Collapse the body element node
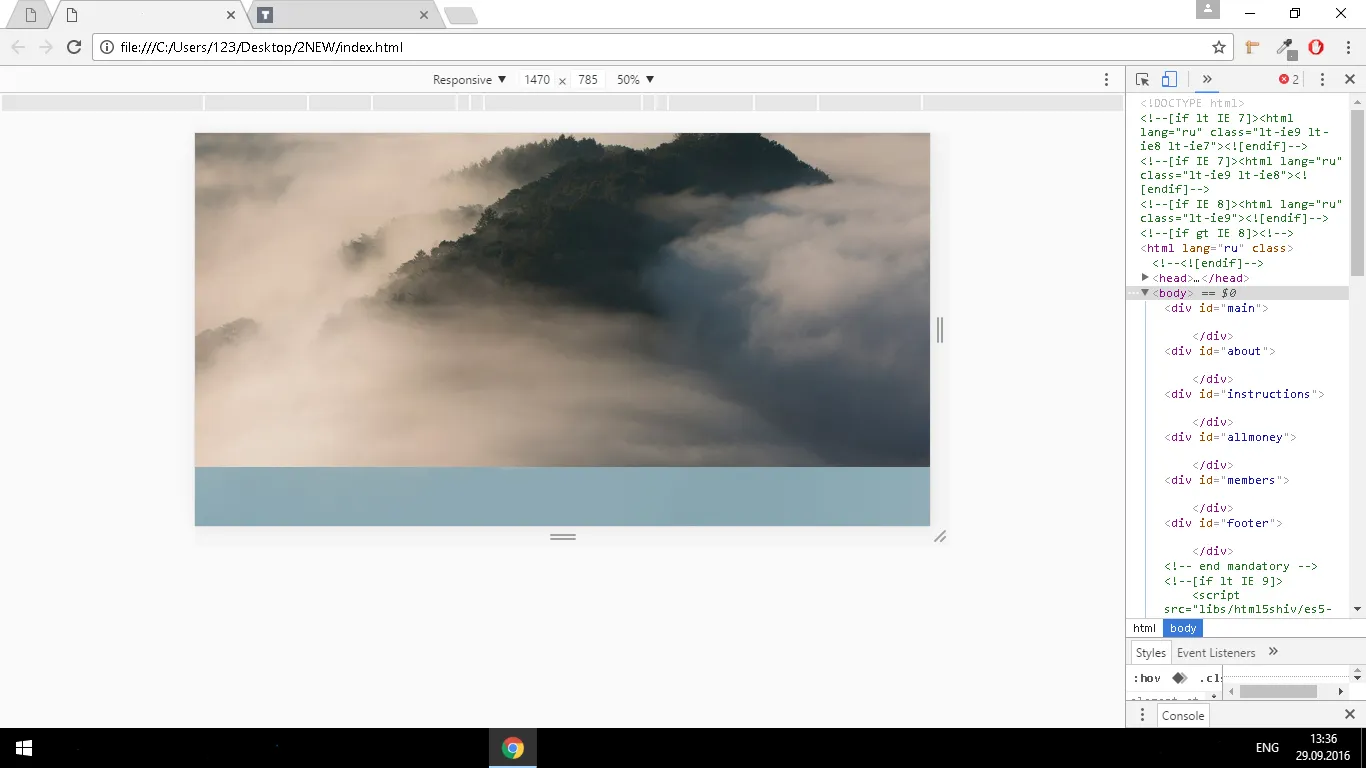The height and width of the screenshot is (768, 1366). pyautogui.click(x=1146, y=293)
